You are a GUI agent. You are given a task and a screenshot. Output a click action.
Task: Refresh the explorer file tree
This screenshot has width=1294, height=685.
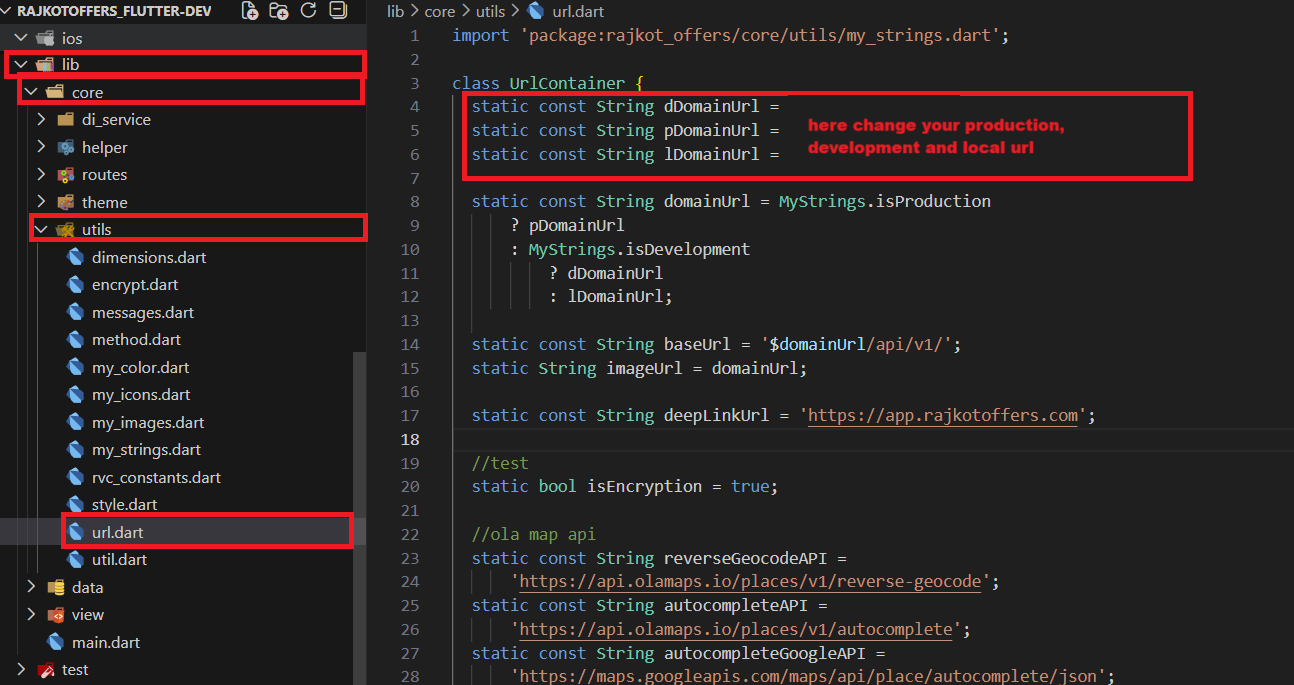[309, 11]
